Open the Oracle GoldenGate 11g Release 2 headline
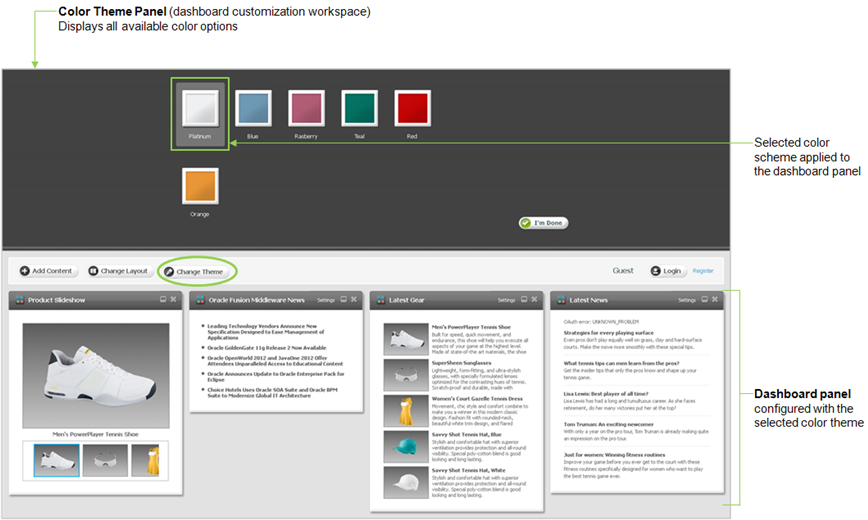Viewport: 868px width, 520px height. [x=266, y=348]
